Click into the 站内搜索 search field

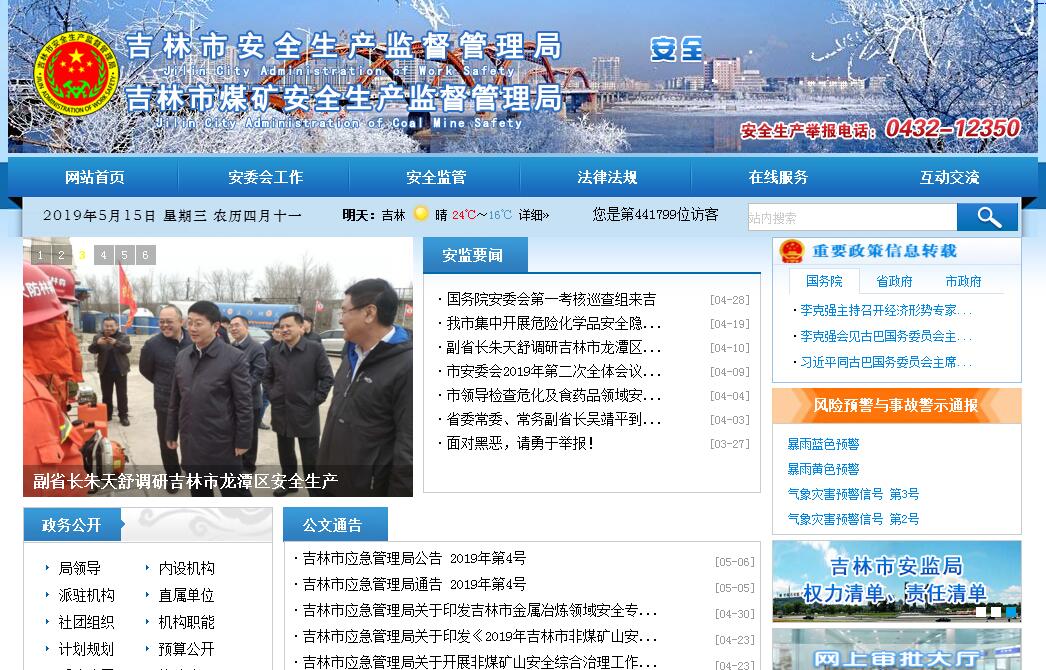[852, 218]
